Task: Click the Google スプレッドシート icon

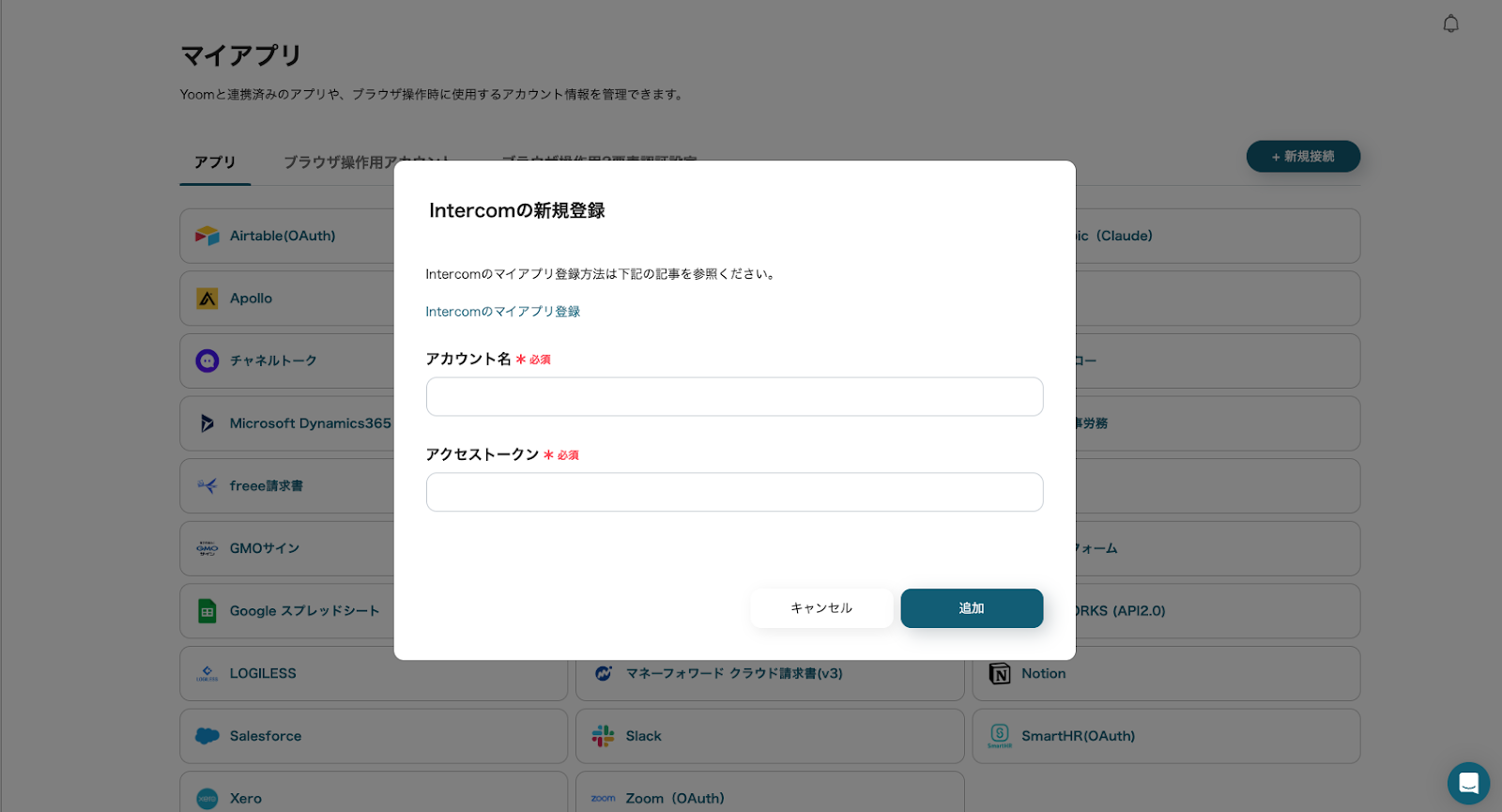Action: click(x=207, y=611)
